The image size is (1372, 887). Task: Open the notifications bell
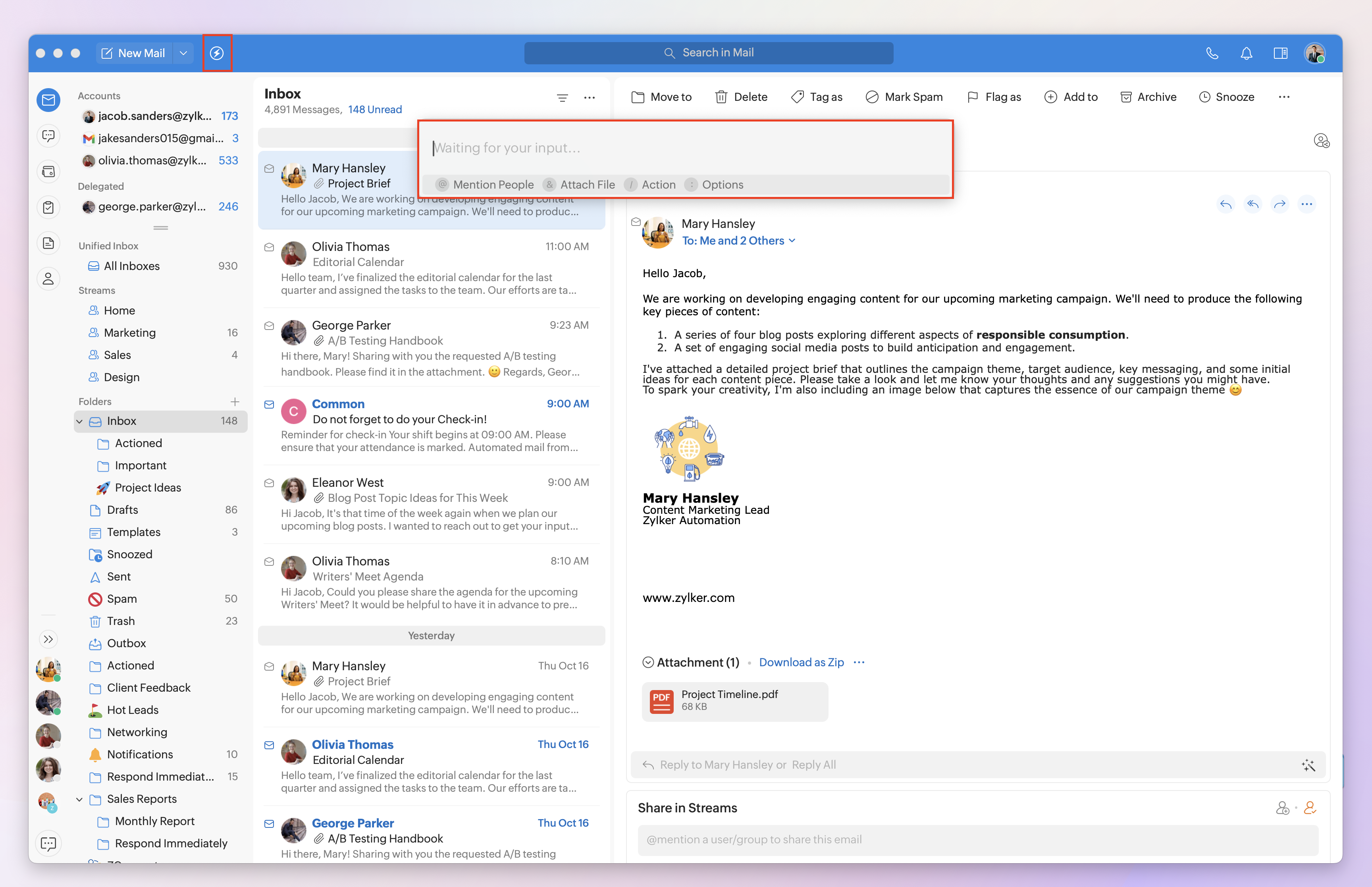tap(1246, 53)
